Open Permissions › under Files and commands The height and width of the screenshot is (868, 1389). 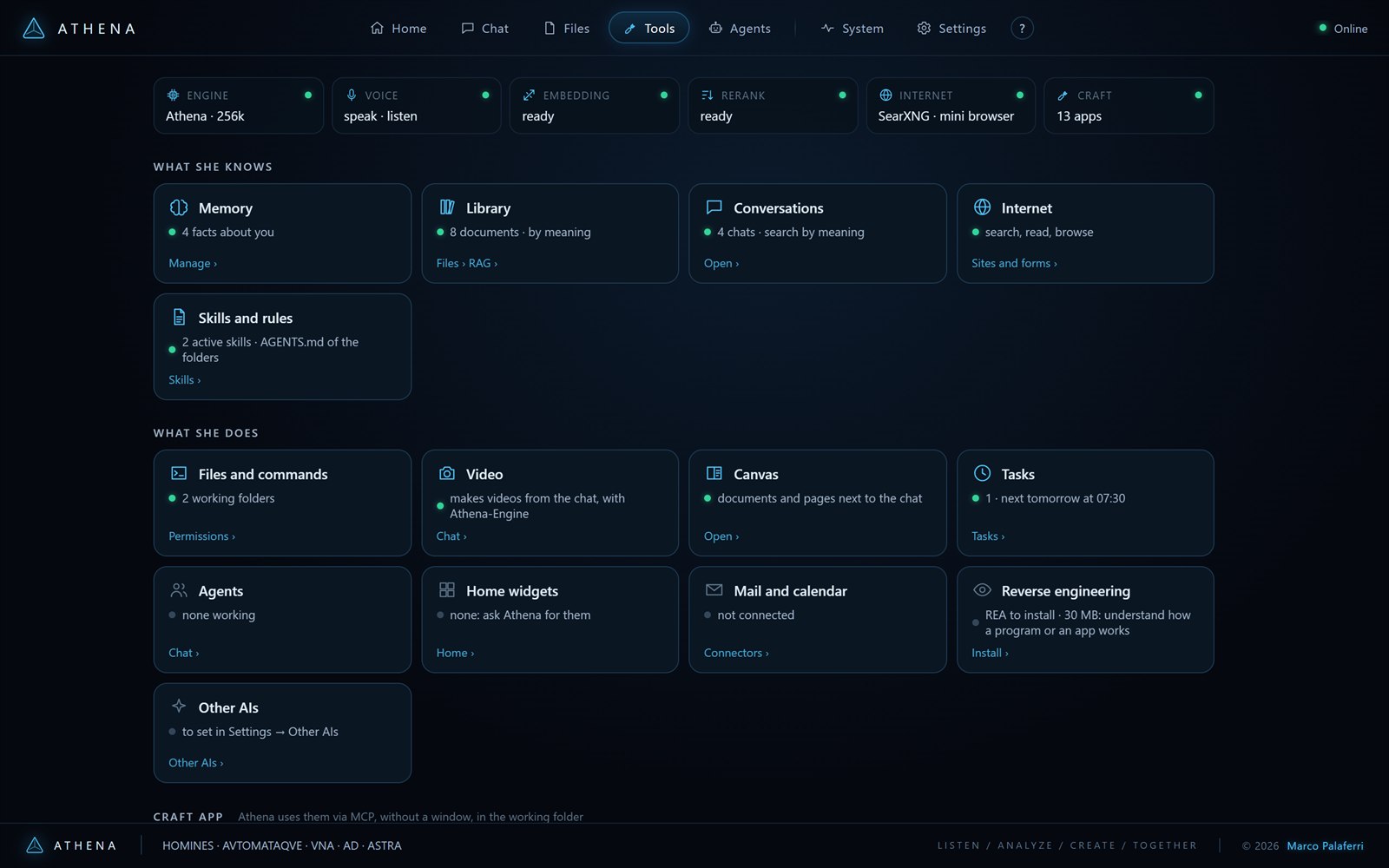[x=201, y=536]
